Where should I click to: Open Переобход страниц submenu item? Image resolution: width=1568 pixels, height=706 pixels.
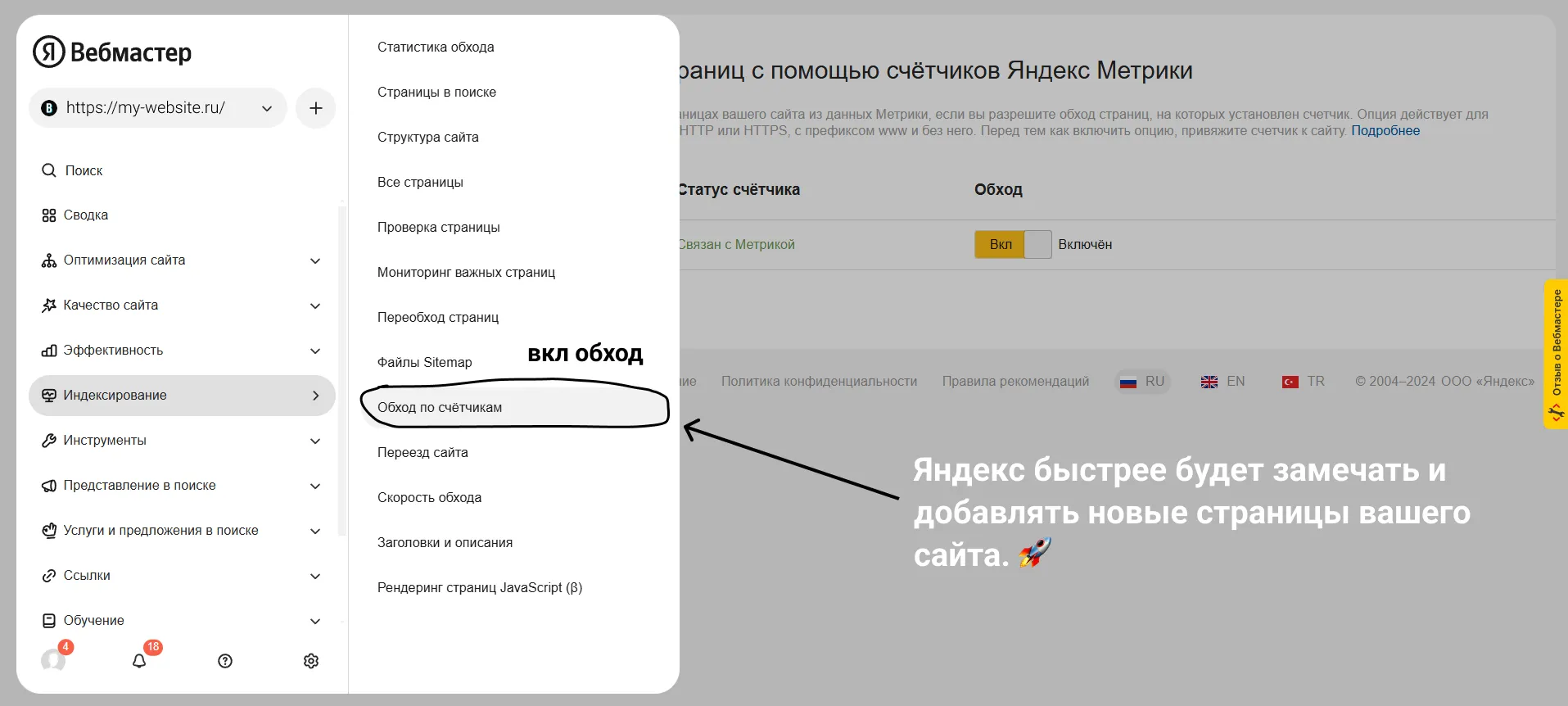point(437,318)
